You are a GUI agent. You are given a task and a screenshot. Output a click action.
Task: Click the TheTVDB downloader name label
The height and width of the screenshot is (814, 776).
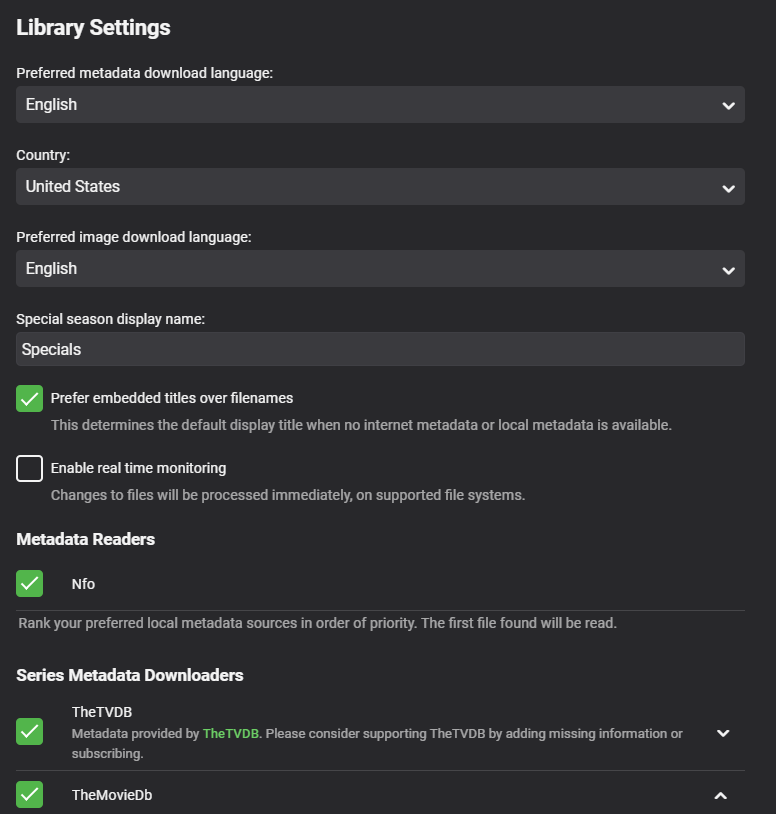(102, 713)
